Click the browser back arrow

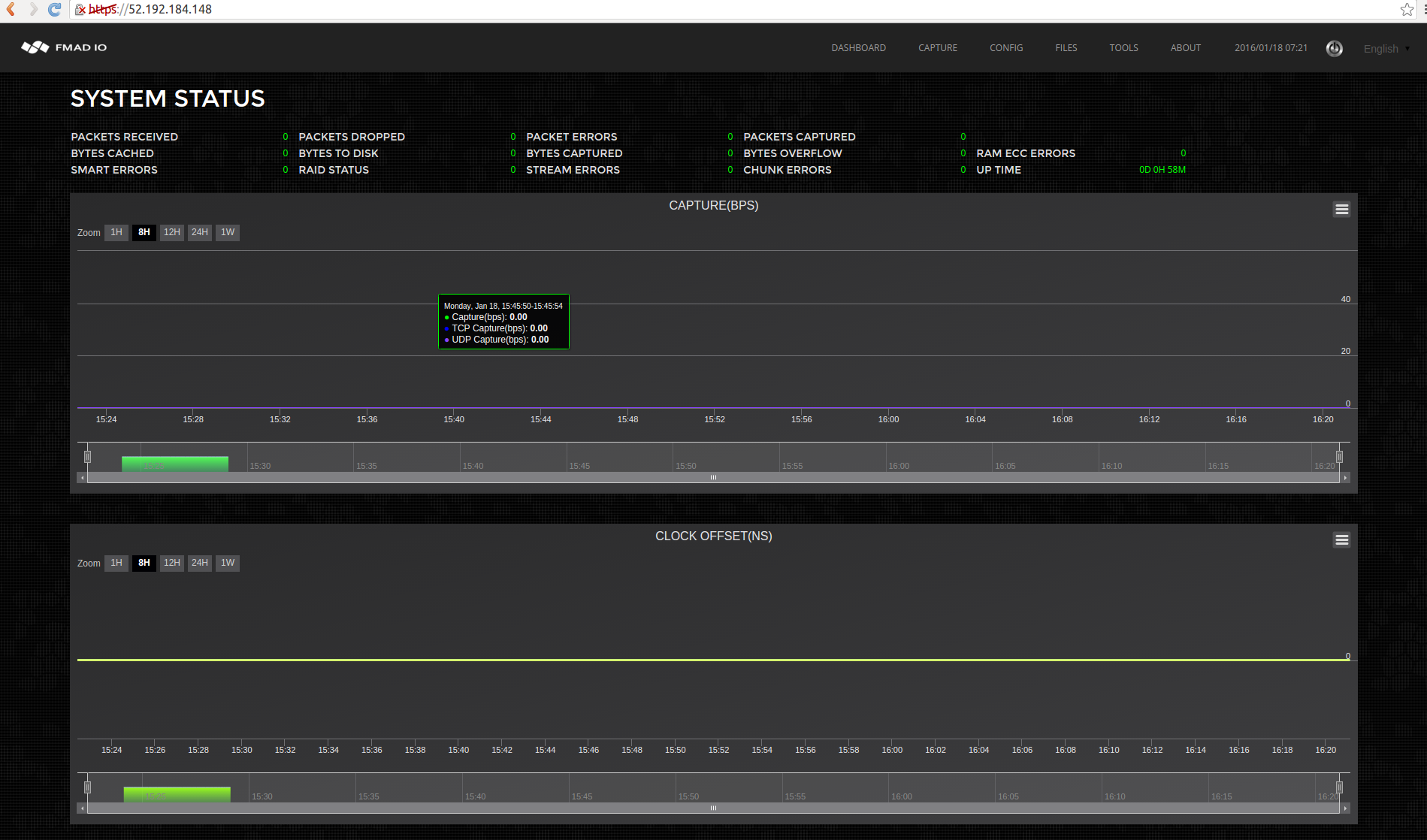[11, 10]
